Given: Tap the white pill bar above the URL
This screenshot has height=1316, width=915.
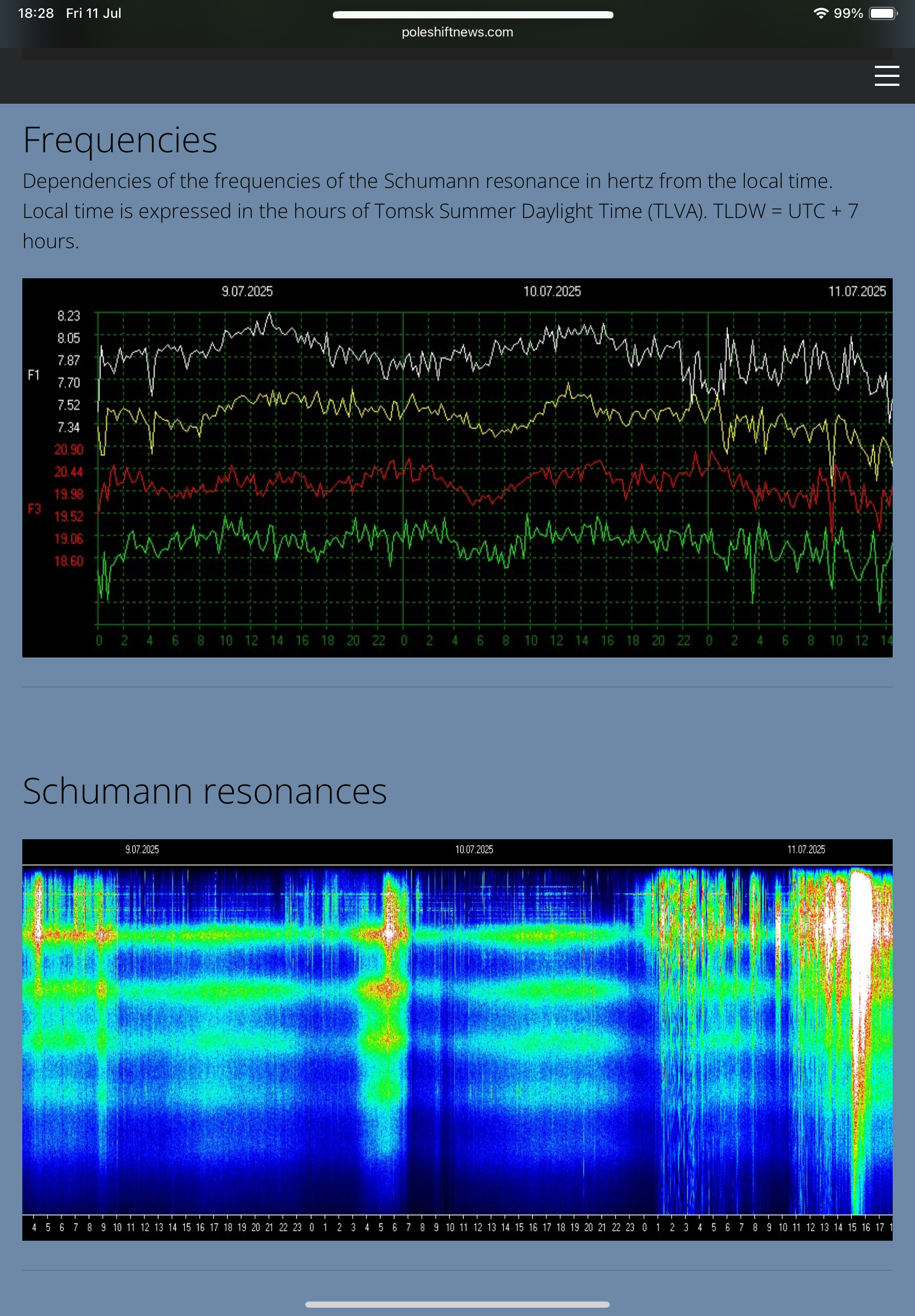Looking at the screenshot, I should pos(473,15).
